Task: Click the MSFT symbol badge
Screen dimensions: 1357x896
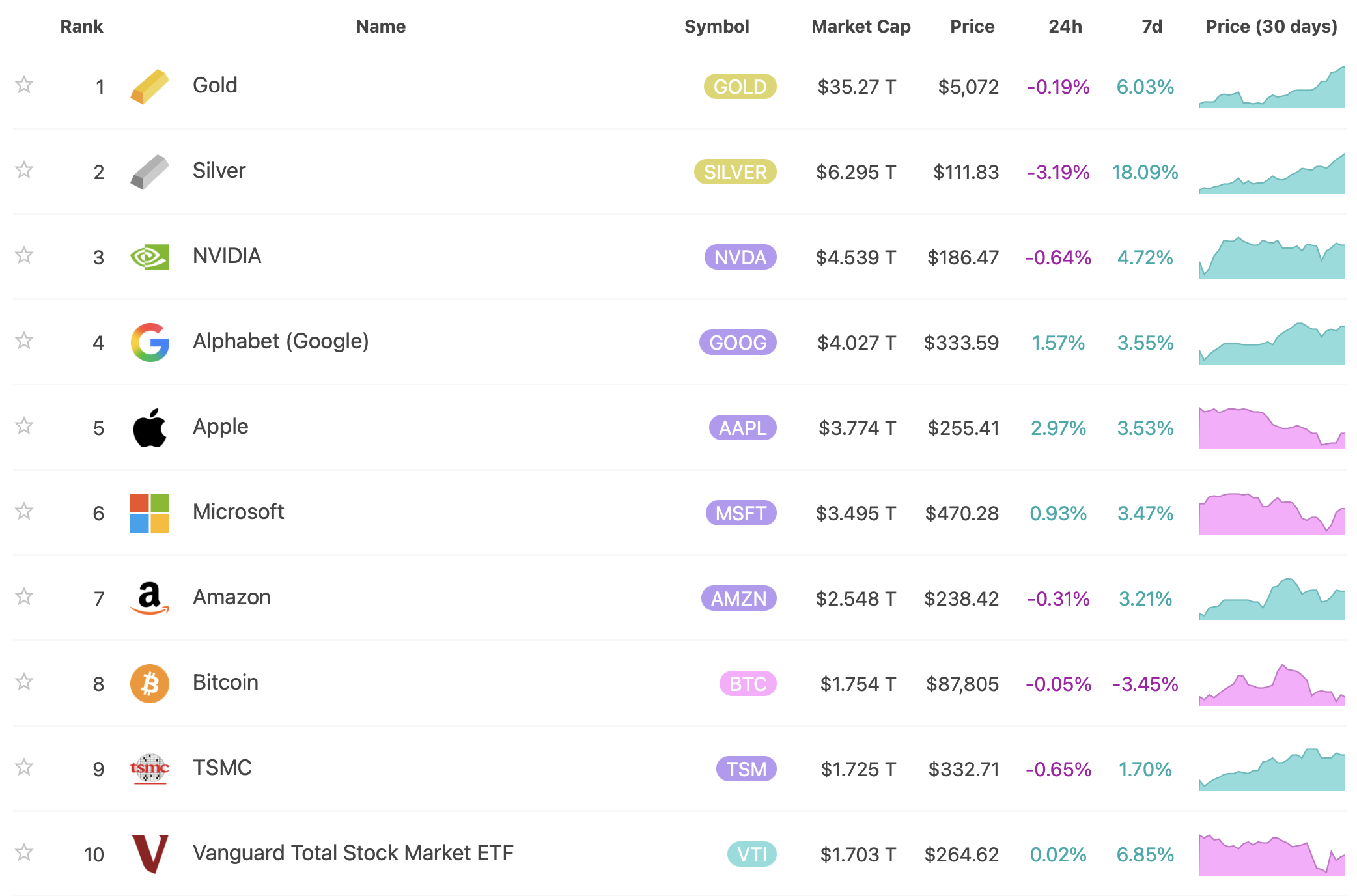Action: [741, 513]
